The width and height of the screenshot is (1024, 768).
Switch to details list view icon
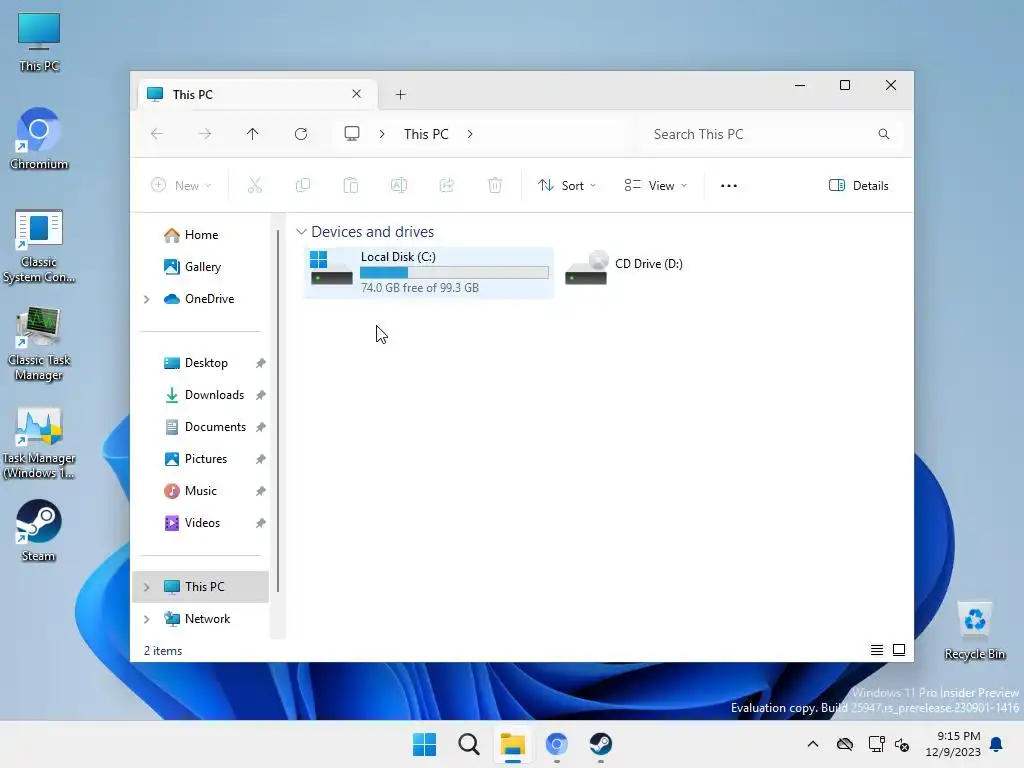pyautogui.click(x=877, y=650)
